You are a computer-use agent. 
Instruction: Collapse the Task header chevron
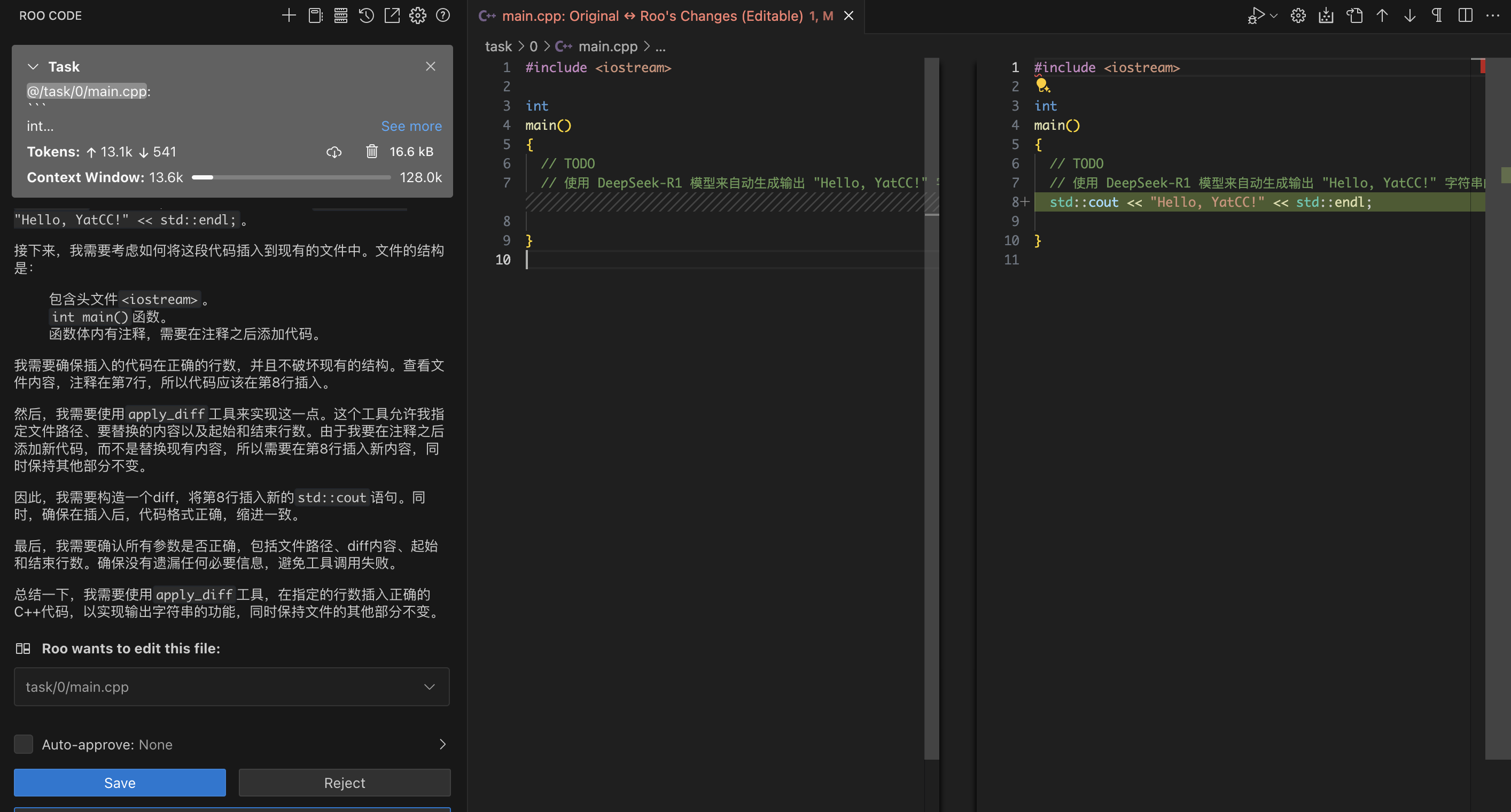pos(34,67)
